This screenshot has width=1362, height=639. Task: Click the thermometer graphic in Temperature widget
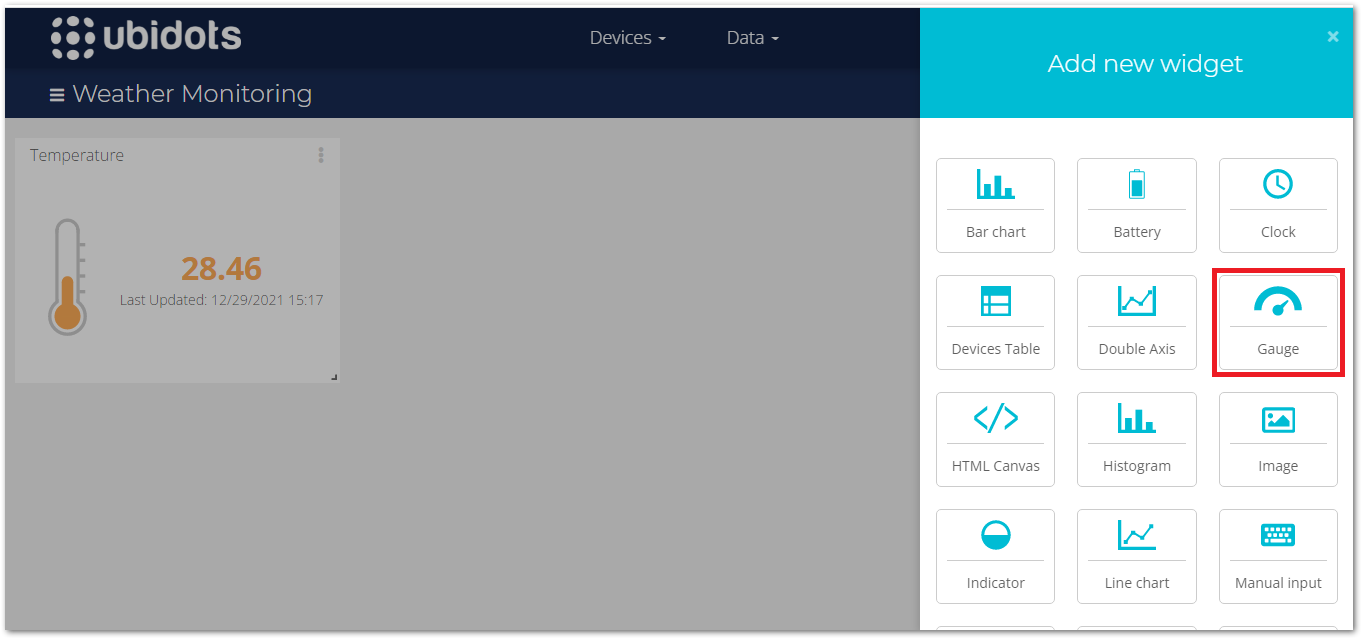coord(67,277)
